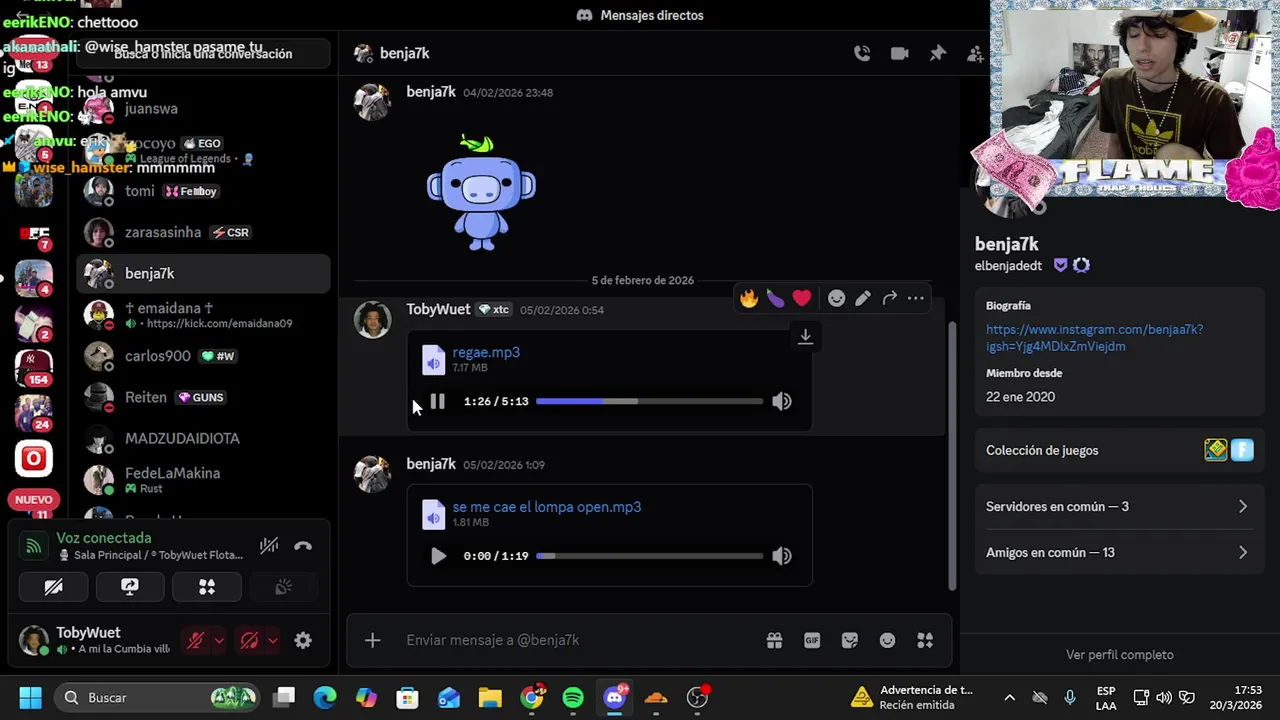Open the sticker picker
This screenshot has width=1280, height=720.
point(850,640)
